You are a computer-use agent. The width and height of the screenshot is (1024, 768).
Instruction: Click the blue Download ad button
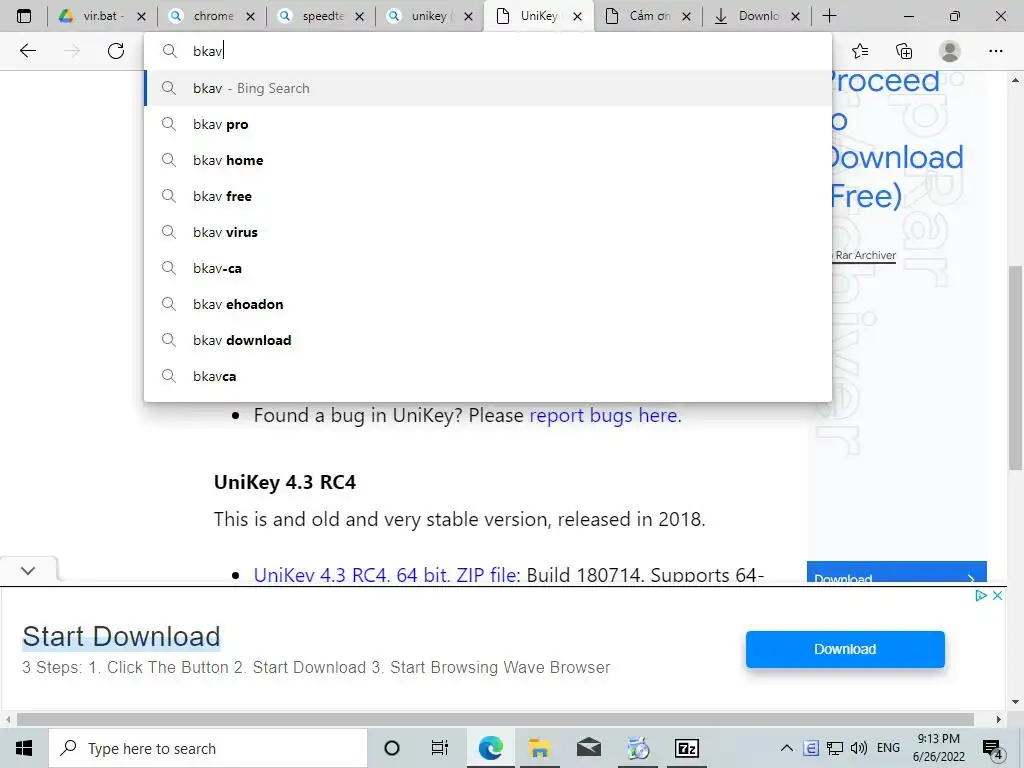(x=845, y=649)
